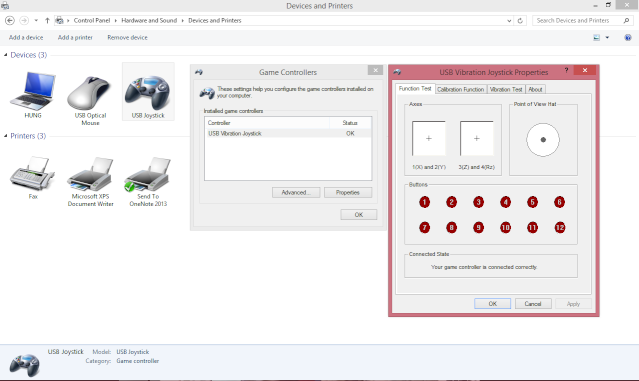The height and width of the screenshot is (381, 639).
Task: Click the 1(X) and 2(Y) axes box
Action: [429, 138]
